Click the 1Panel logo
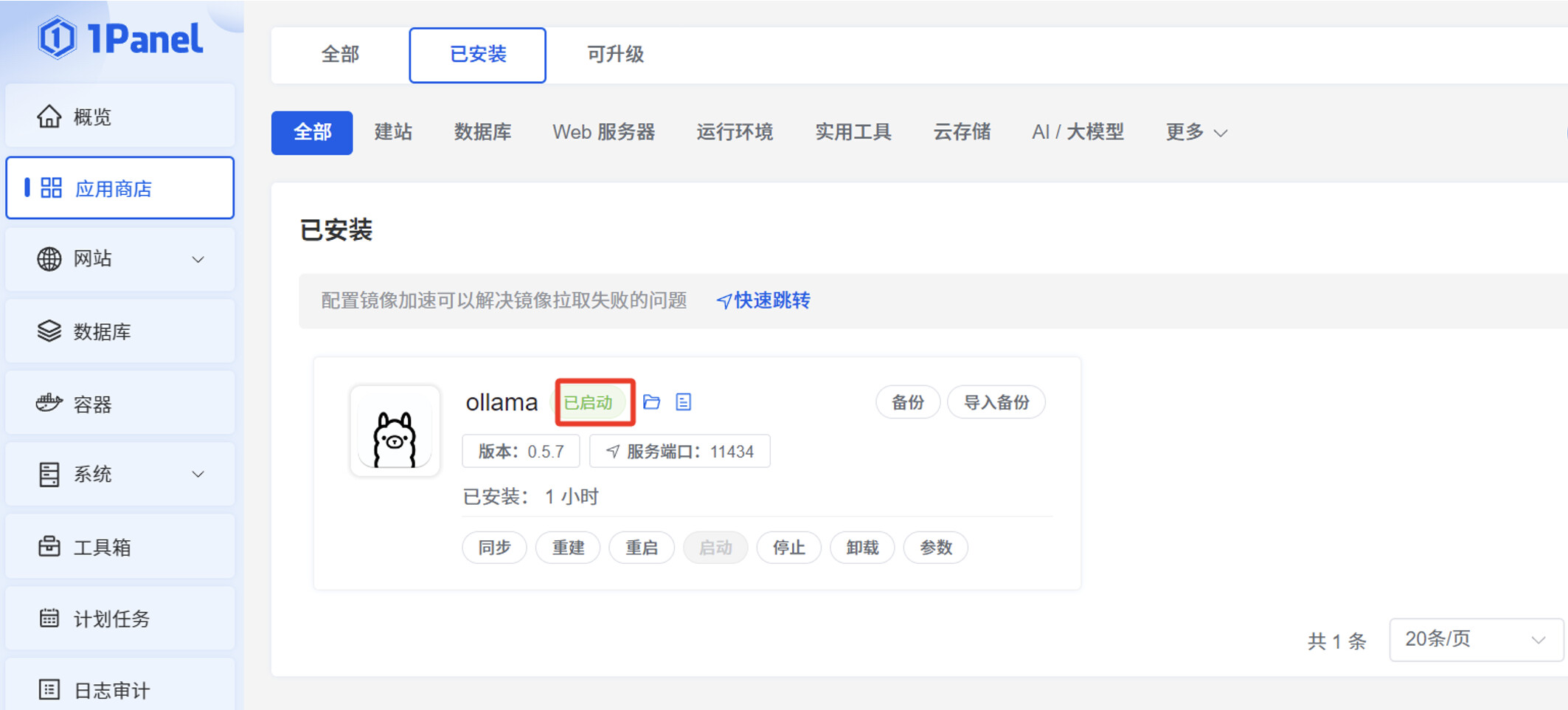 click(120, 38)
